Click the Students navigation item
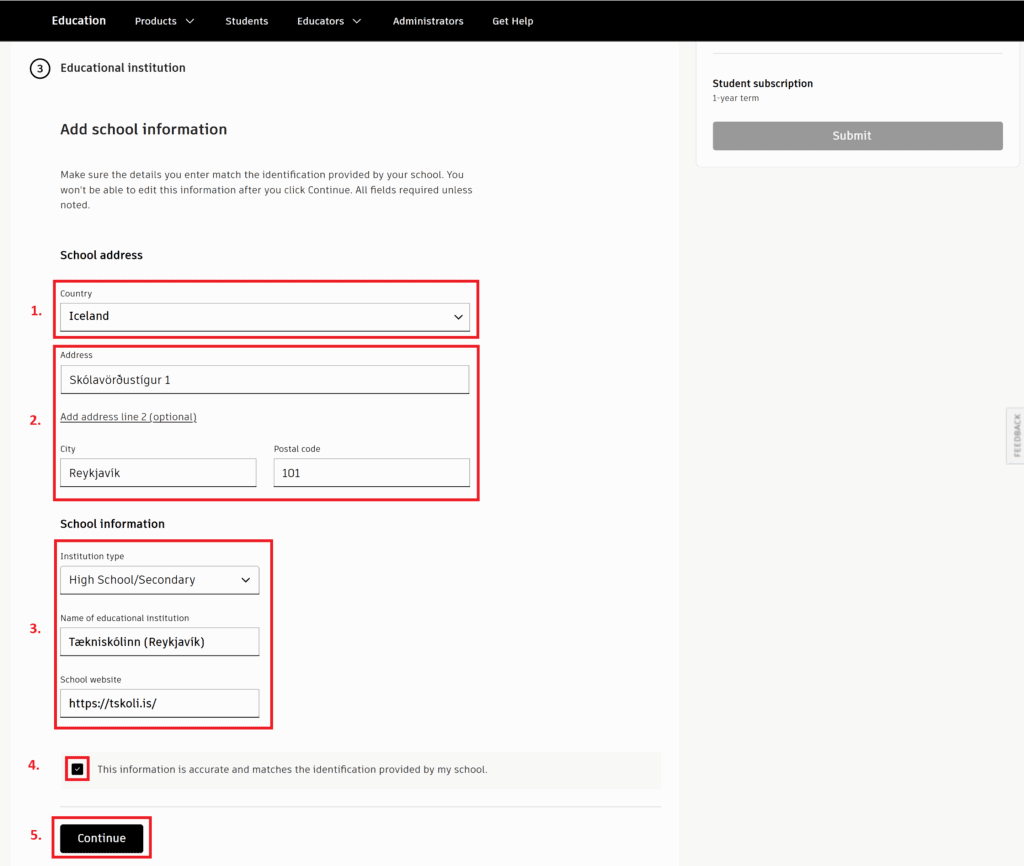The width and height of the screenshot is (1024, 866). point(246,21)
